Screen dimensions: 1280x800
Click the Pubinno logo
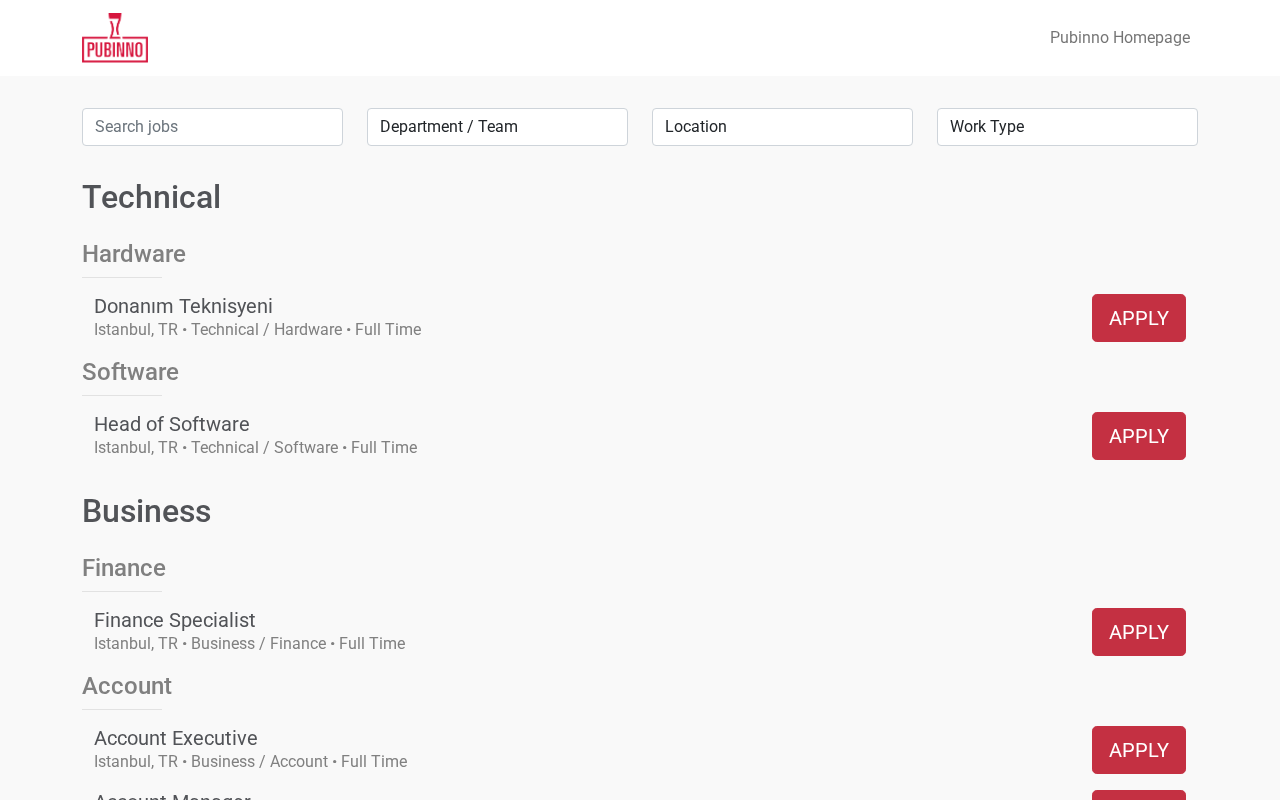tap(115, 38)
